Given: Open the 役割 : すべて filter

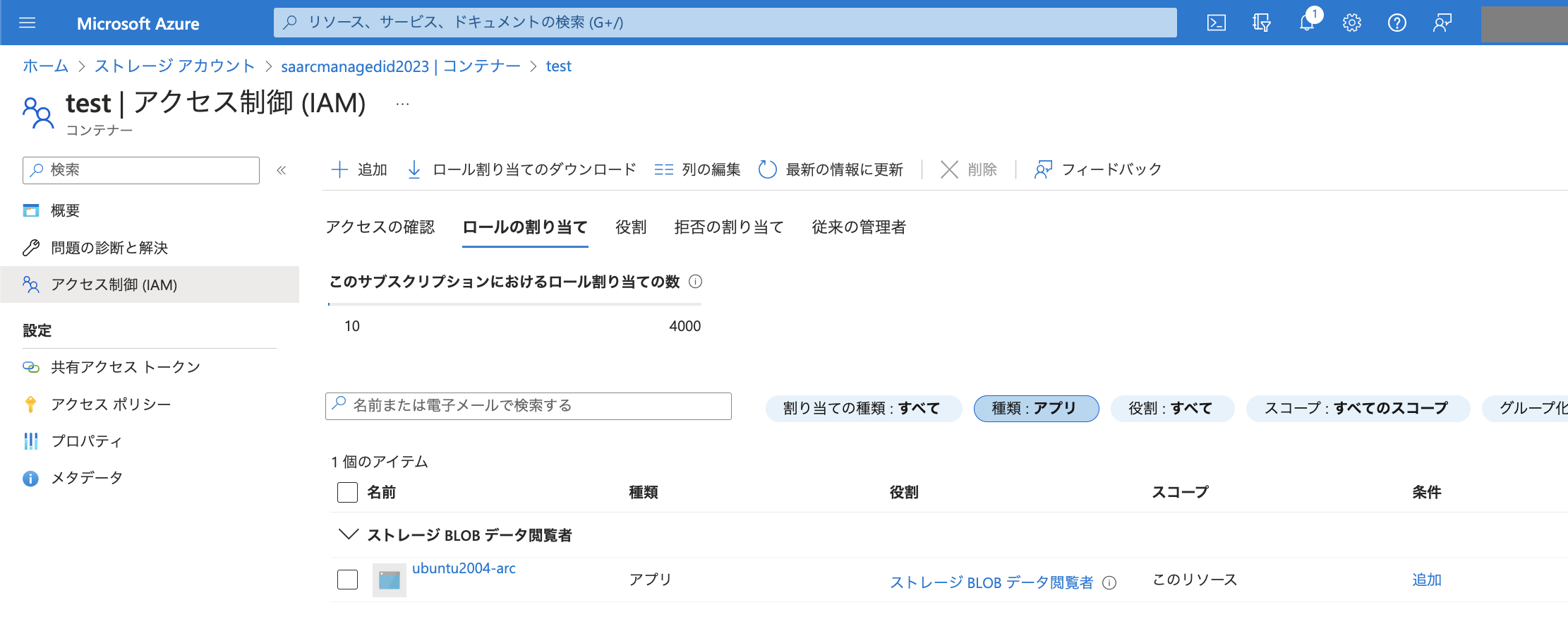Looking at the screenshot, I should pos(1172,408).
